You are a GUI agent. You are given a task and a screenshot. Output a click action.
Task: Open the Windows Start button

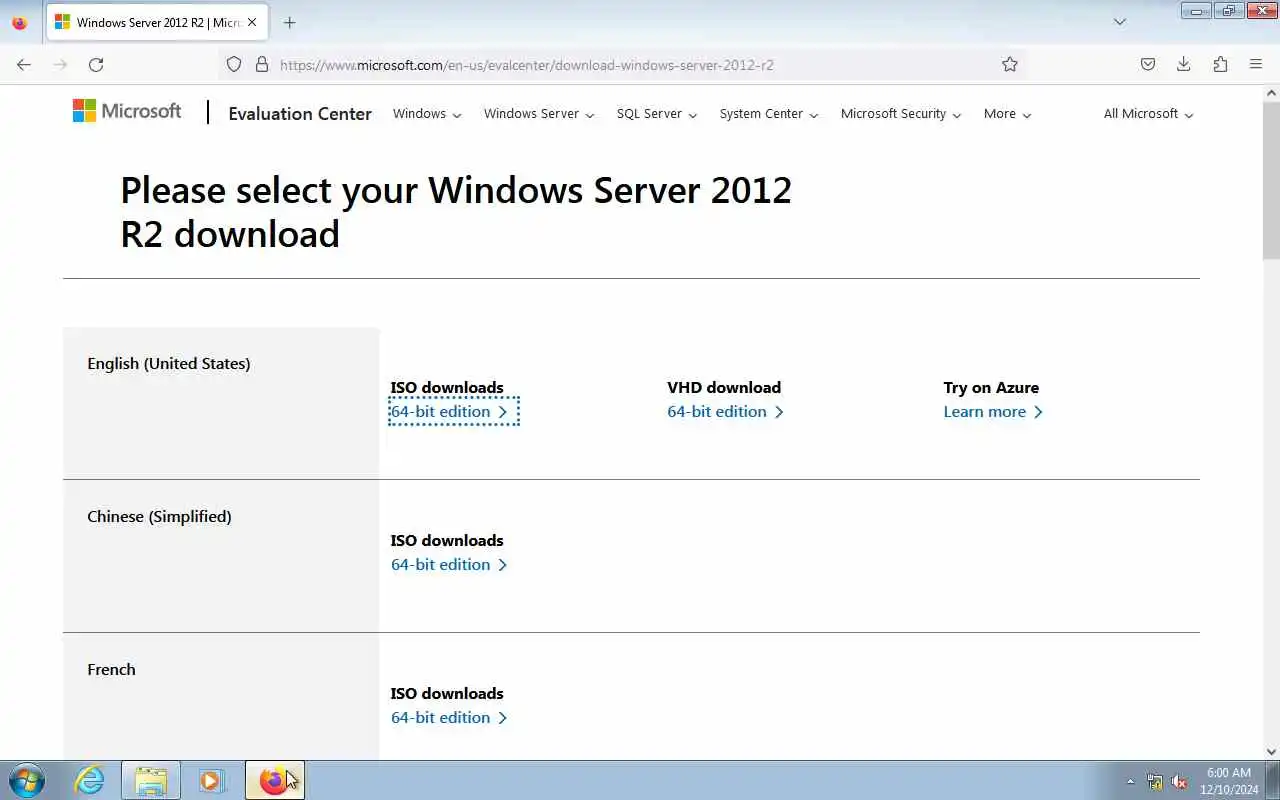(x=27, y=780)
